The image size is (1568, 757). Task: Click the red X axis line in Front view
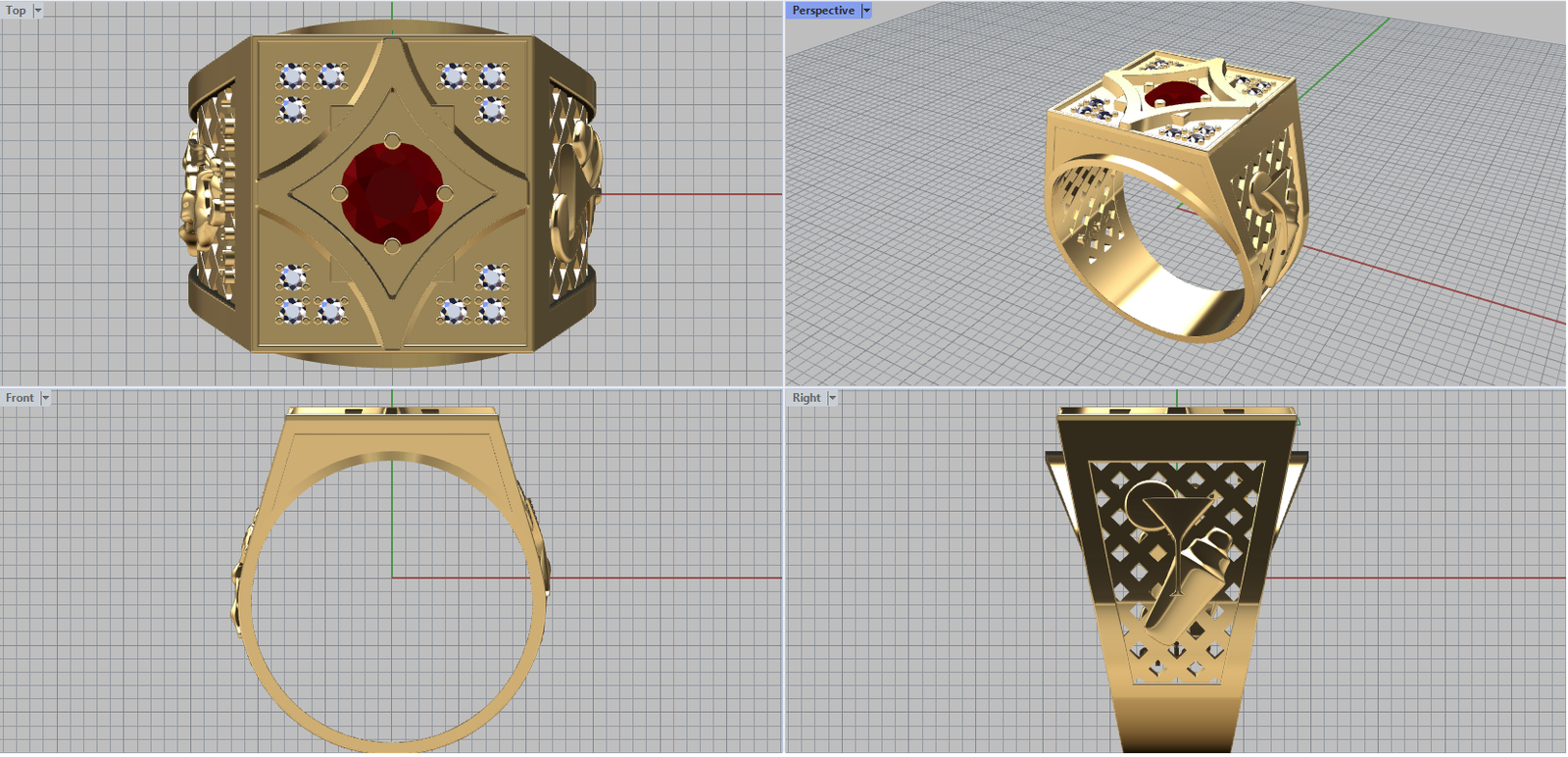click(x=666, y=578)
